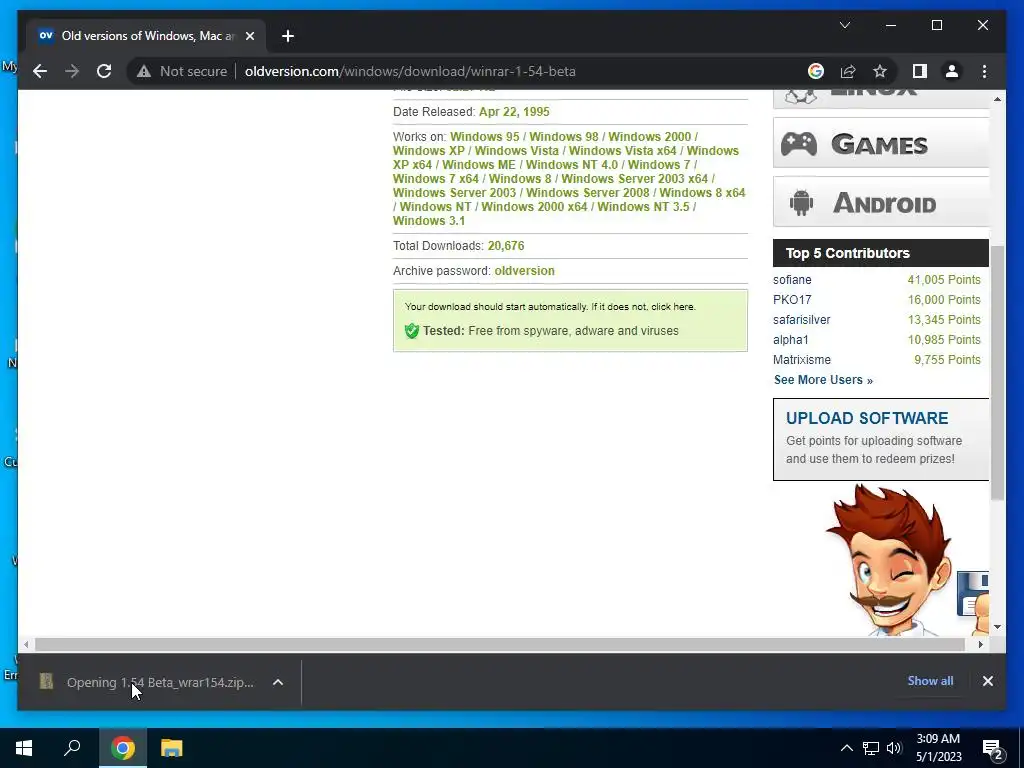Open the Not secure site info warning

click(182, 71)
